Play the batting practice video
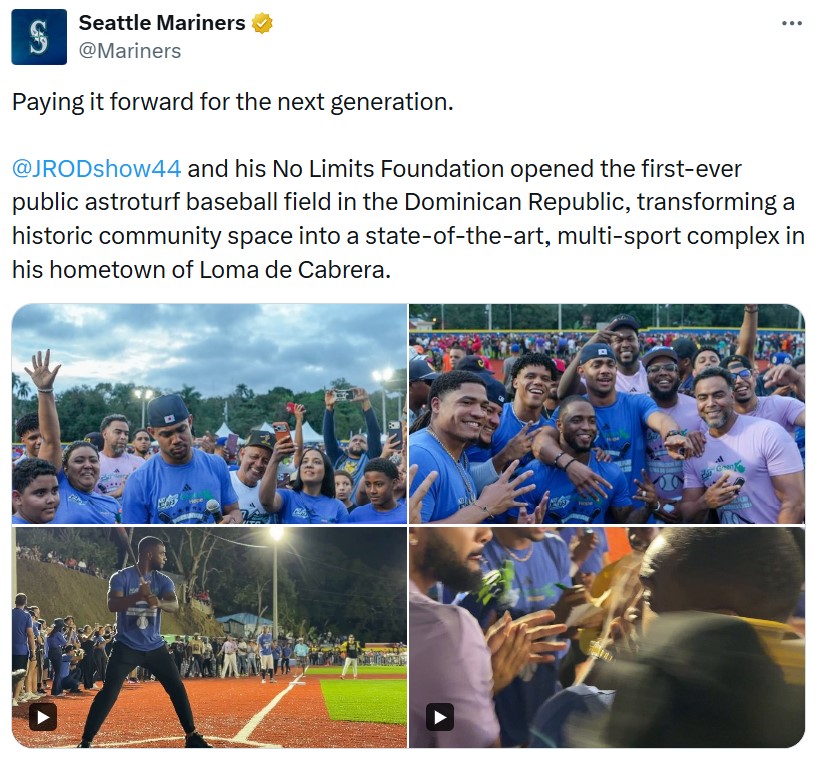The width and height of the screenshot is (820, 761). 43,717
